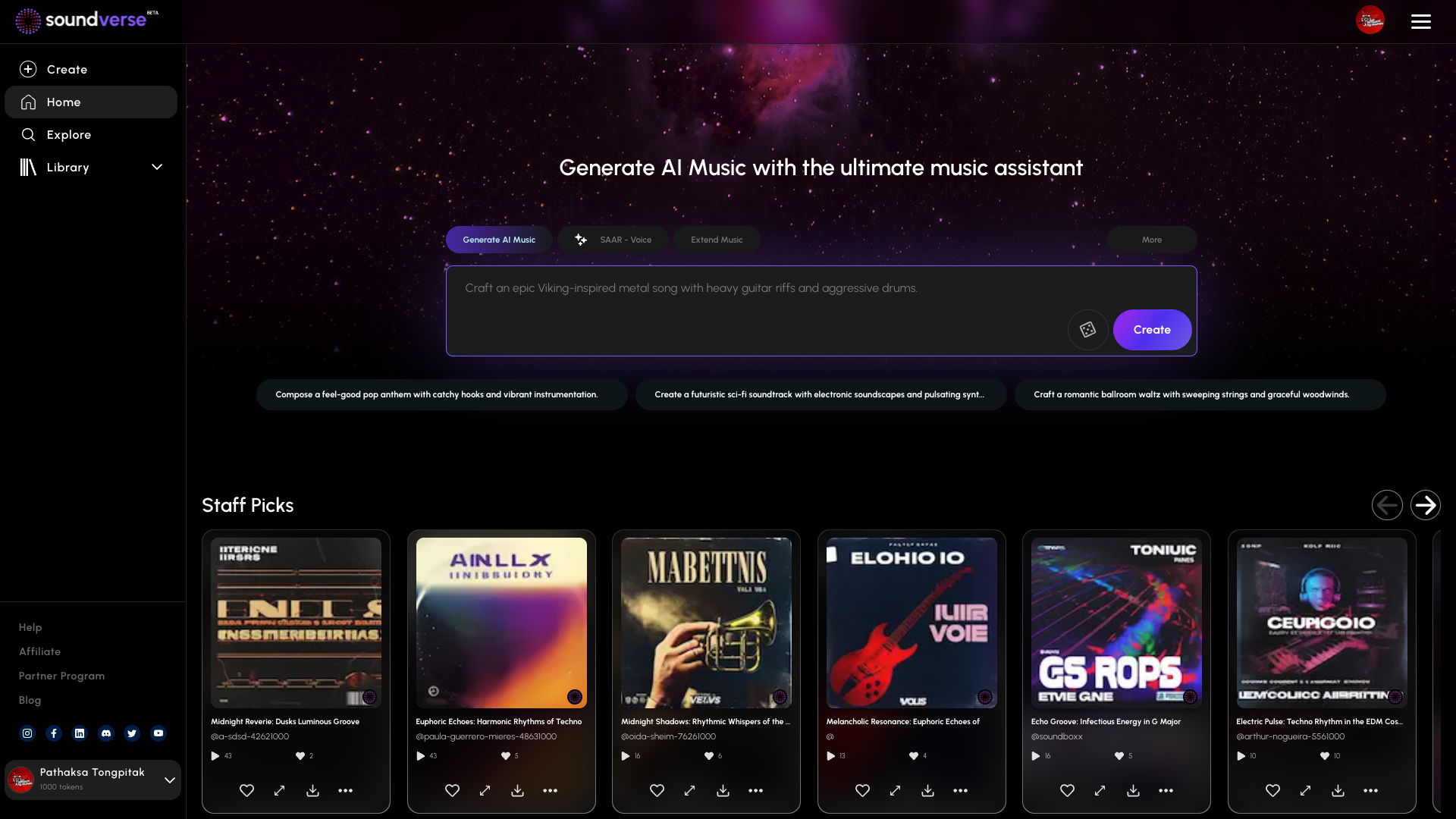Select the Extend Music tab

click(x=717, y=240)
